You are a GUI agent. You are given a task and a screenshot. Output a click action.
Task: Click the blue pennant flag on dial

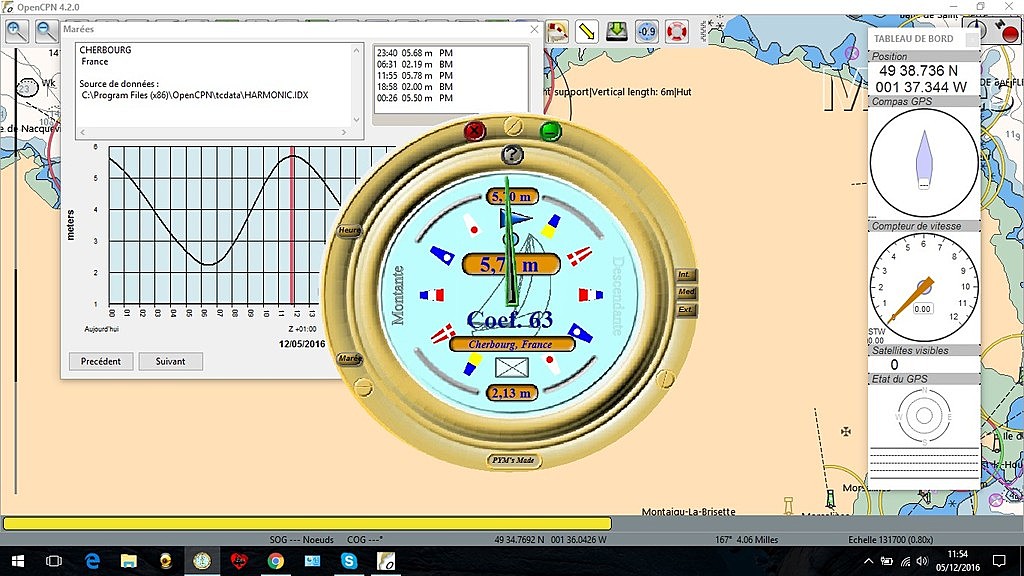pyautogui.click(x=515, y=219)
